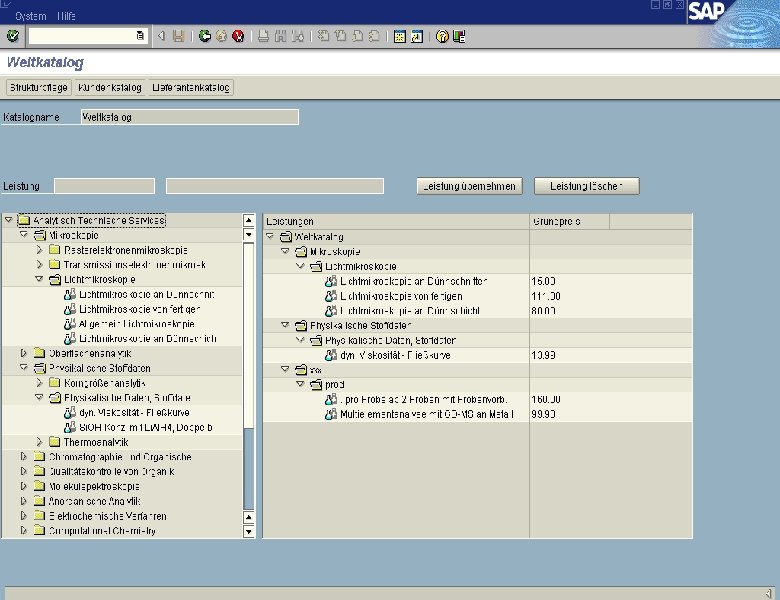This screenshot has height=600, width=780.
Task: Click the service tree scrollbar thumb
Action: point(249,334)
